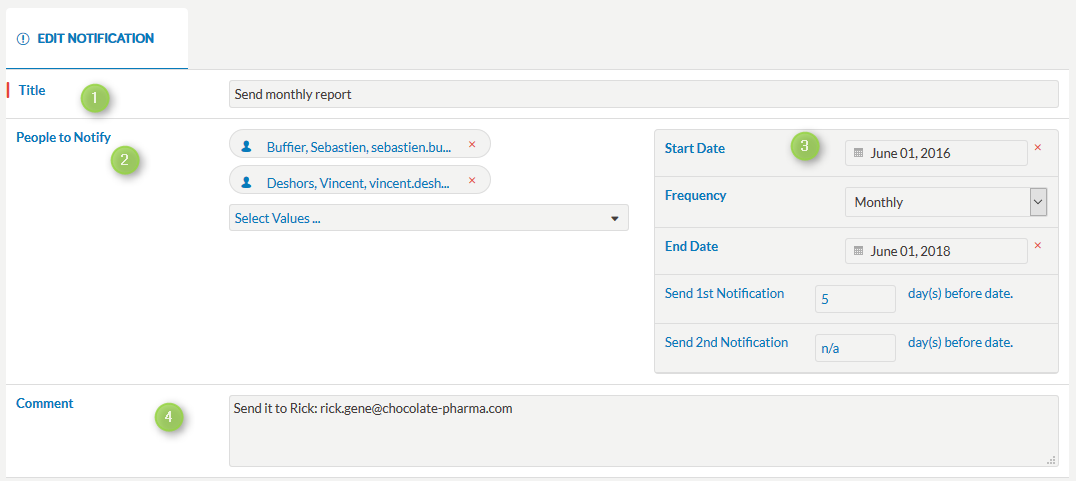Select the Edit Notification tab

coord(97,38)
